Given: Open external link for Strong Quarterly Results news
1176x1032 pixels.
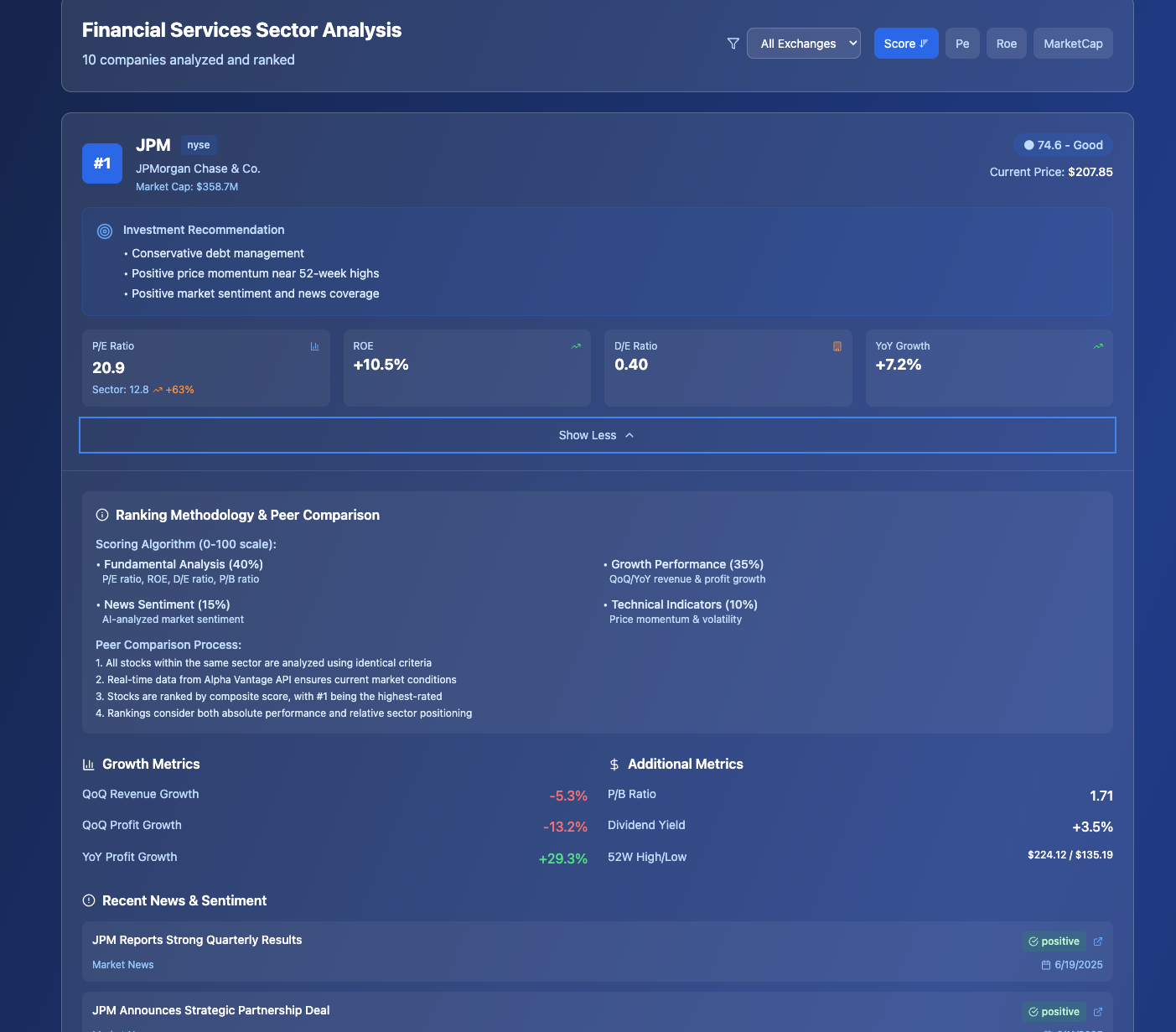Looking at the screenshot, I should (1098, 941).
